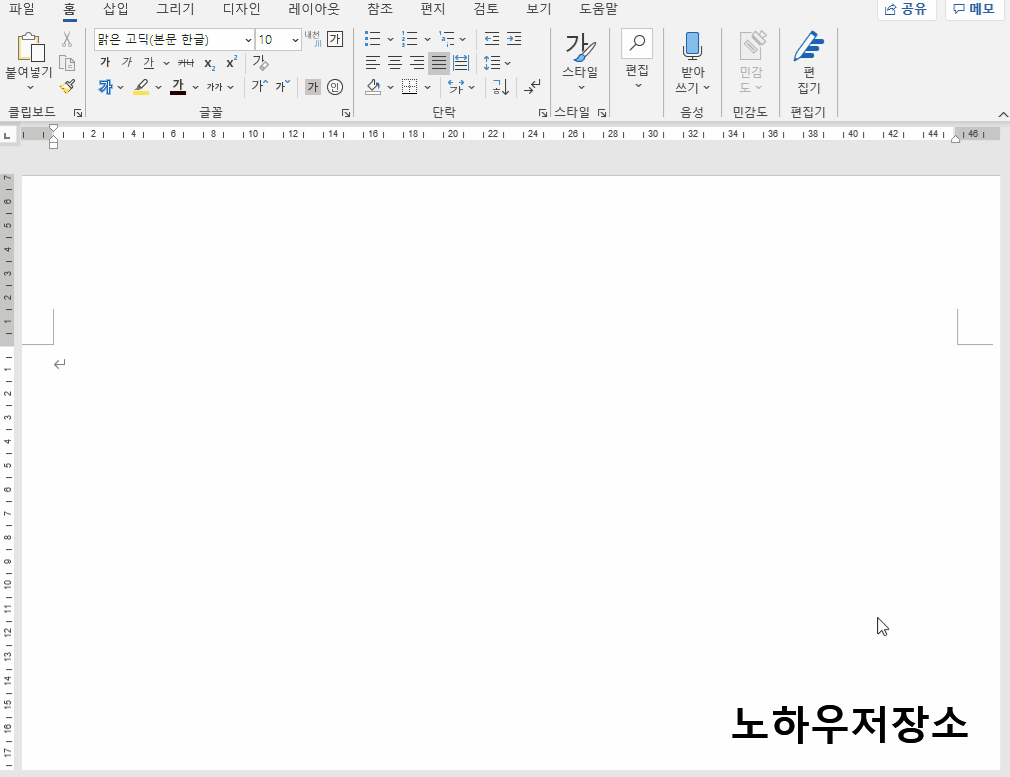Open the font name dropdown
This screenshot has width=1010, height=777.
point(248,40)
